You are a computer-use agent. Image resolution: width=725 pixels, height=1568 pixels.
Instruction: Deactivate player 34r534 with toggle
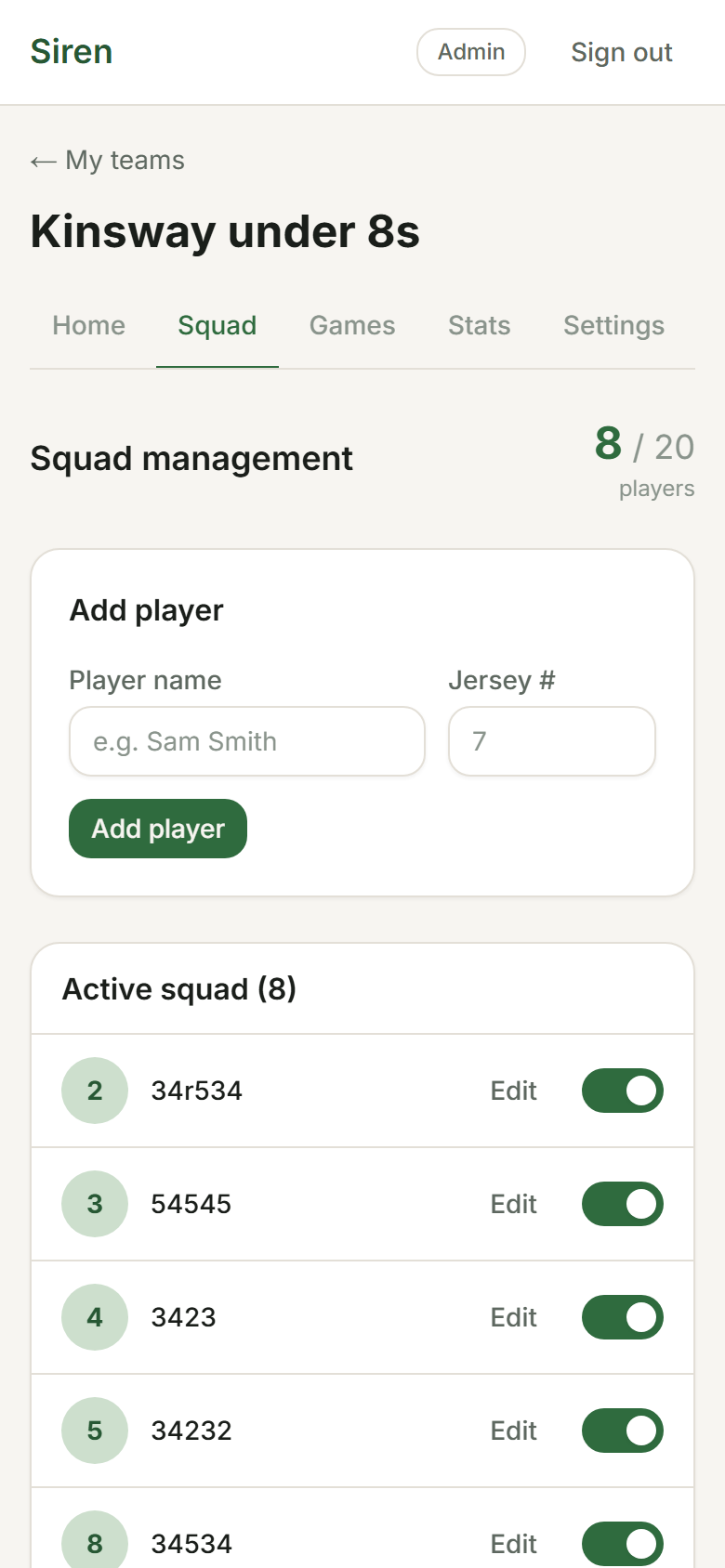tap(622, 1091)
